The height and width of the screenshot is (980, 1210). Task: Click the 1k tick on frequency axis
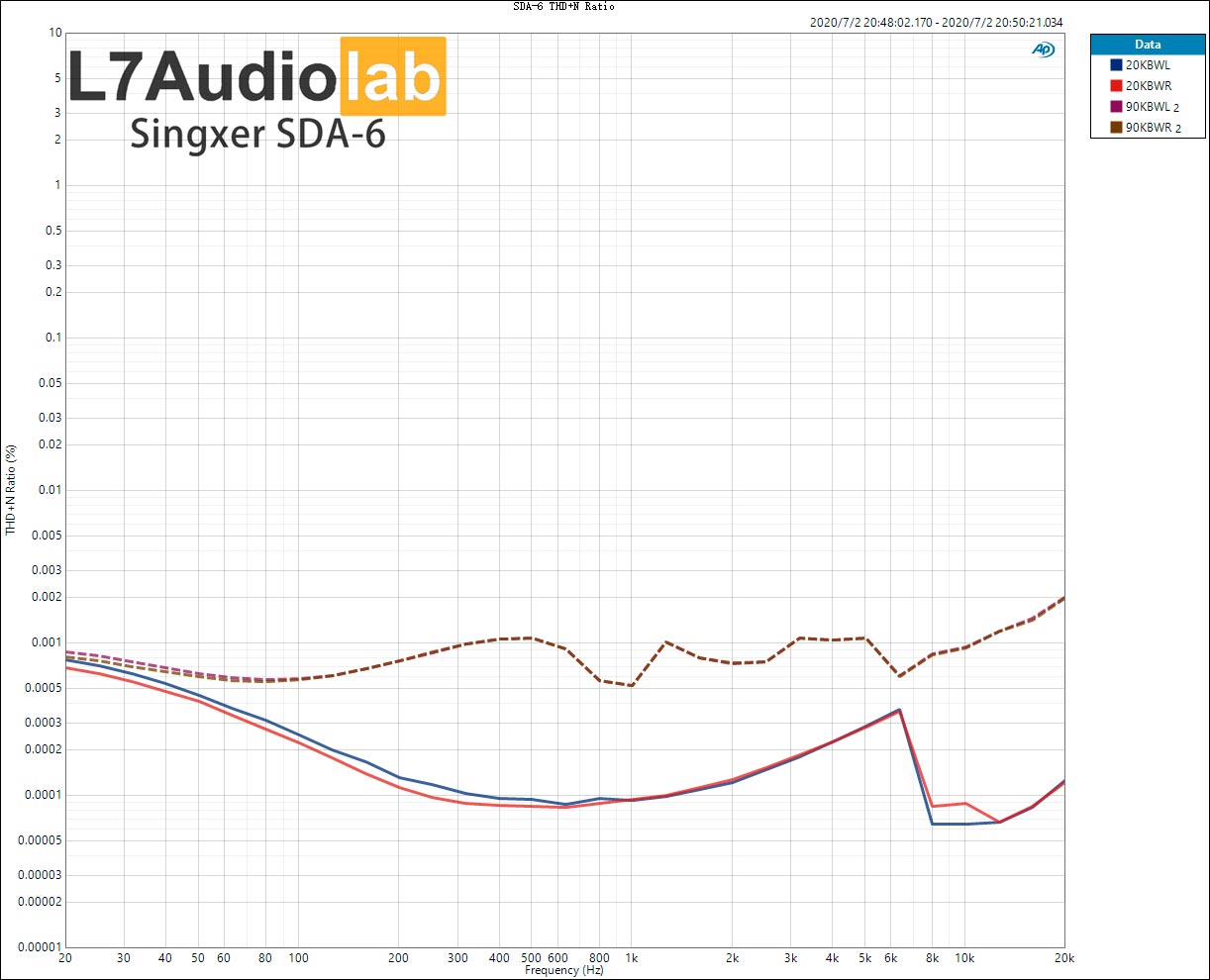pos(631,958)
